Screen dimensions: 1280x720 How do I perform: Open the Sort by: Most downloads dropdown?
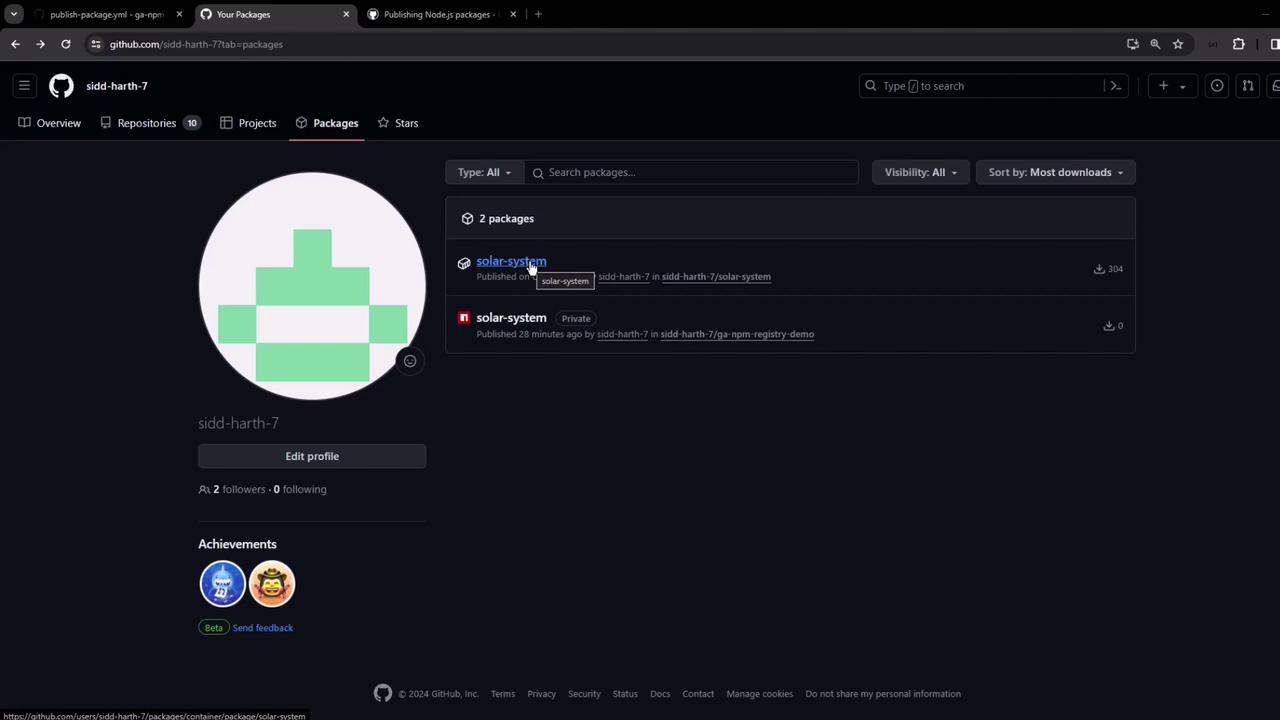pyautogui.click(x=1055, y=172)
